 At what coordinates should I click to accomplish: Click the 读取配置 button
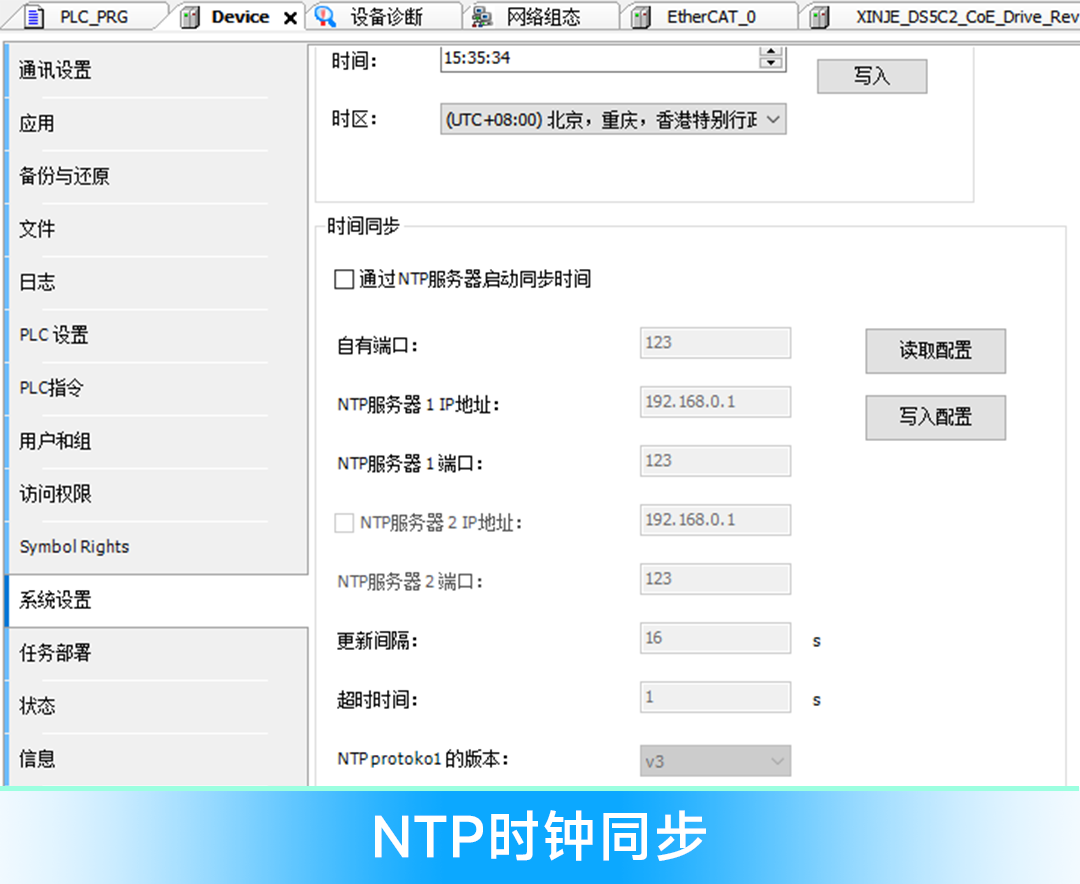pos(935,351)
